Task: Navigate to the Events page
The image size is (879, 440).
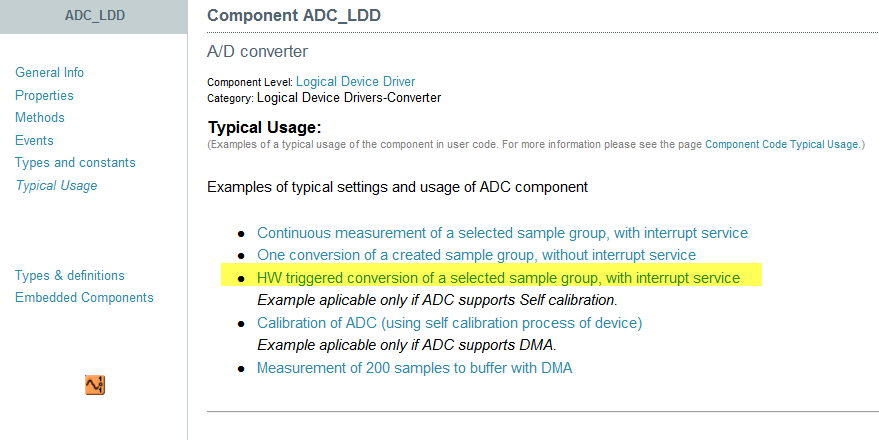Action: coord(34,141)
